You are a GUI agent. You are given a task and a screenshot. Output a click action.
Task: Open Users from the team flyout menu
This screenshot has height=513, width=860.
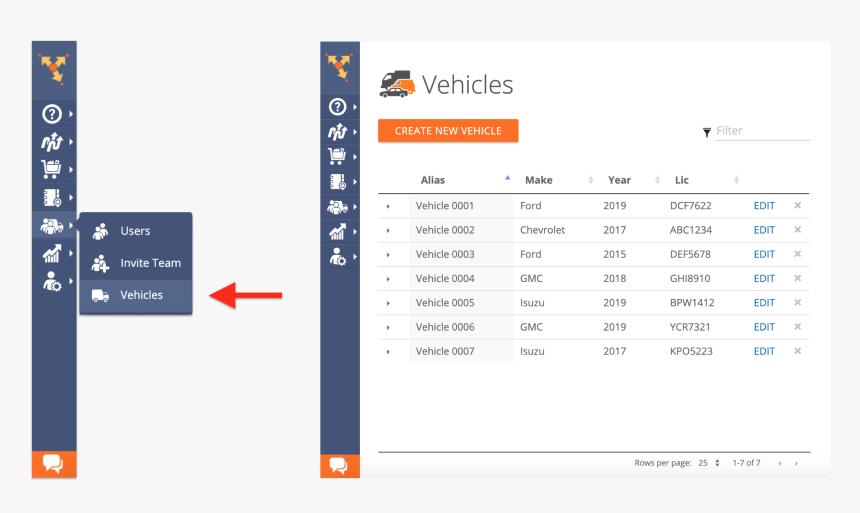point(136,231)
